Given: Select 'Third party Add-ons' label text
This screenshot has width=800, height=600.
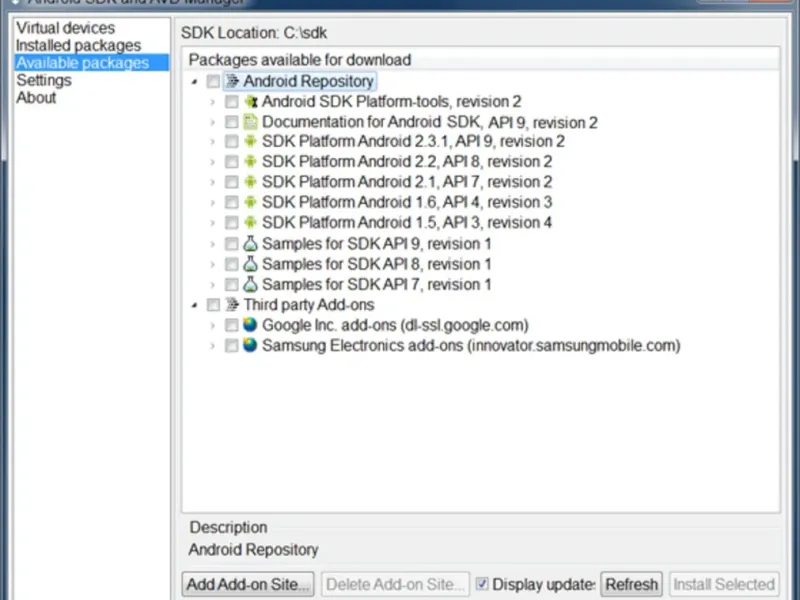Looking at the screenshot, I should pos(309,305).
